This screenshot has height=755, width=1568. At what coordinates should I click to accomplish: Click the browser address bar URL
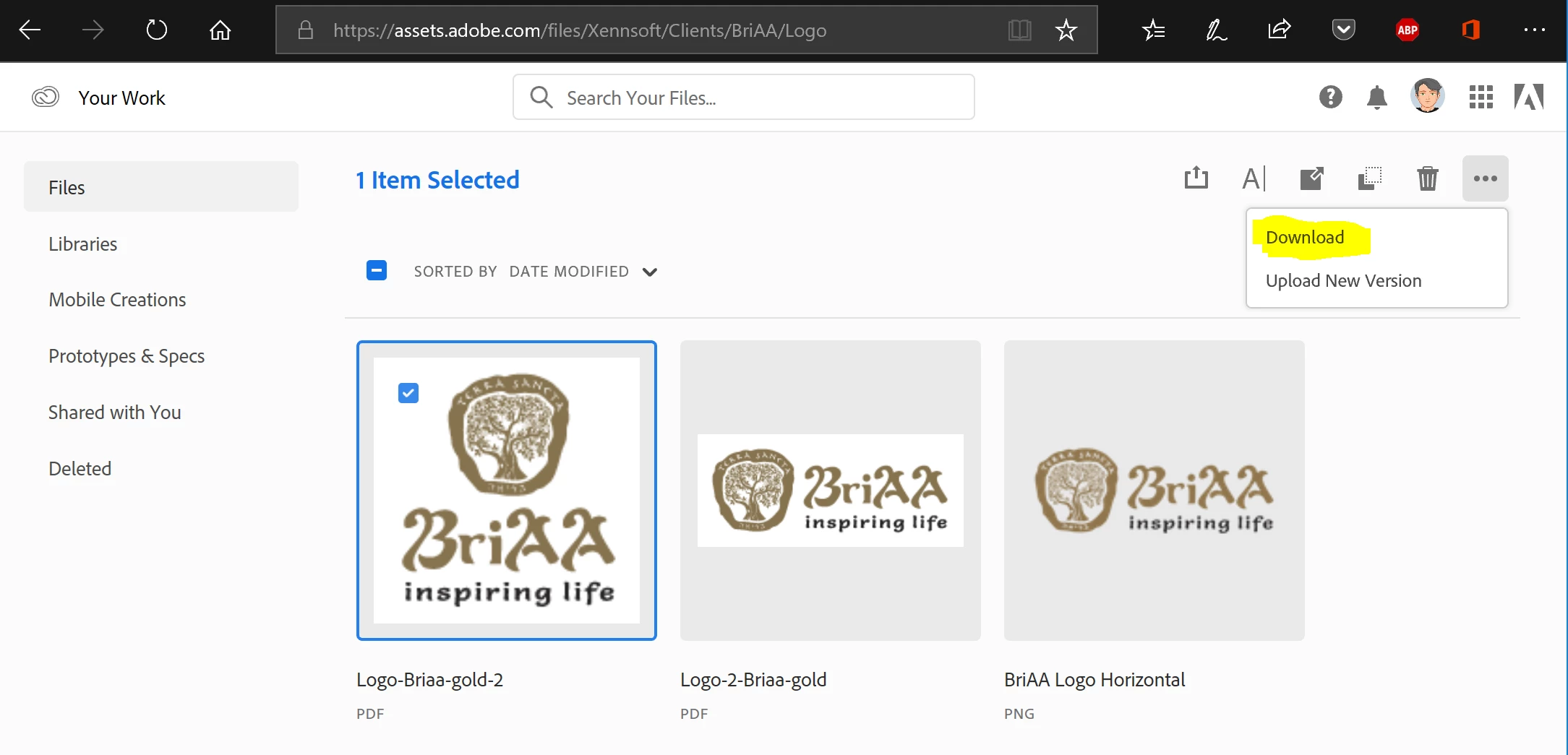point(580,30)
